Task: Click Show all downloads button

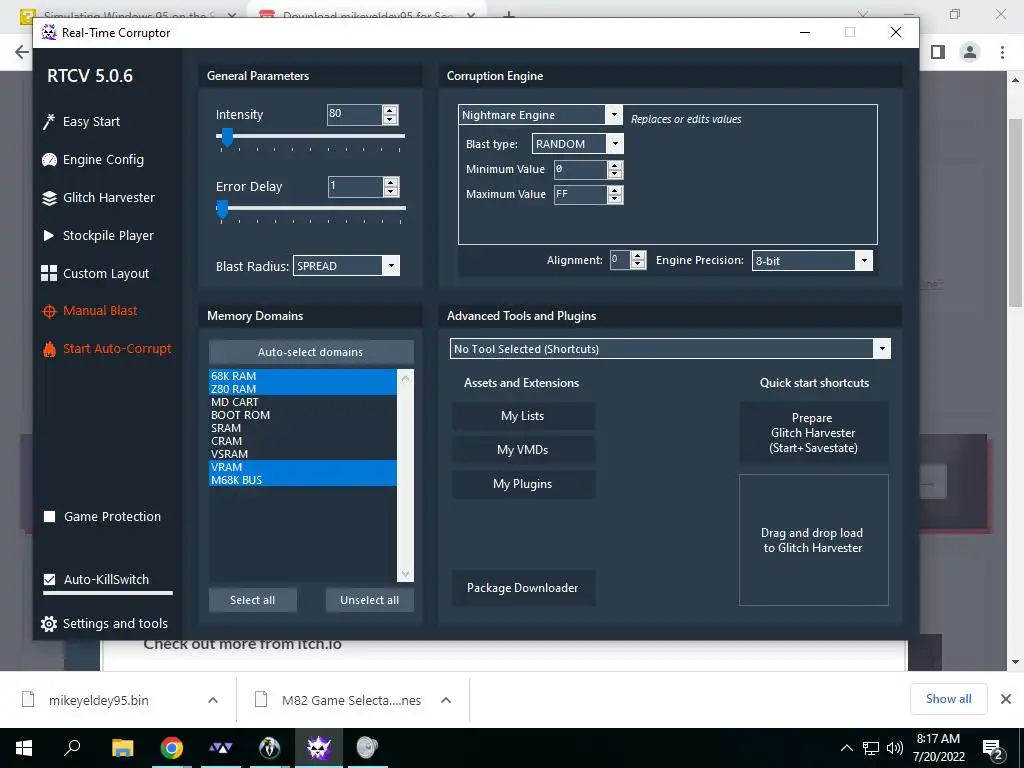Action: 948,699
